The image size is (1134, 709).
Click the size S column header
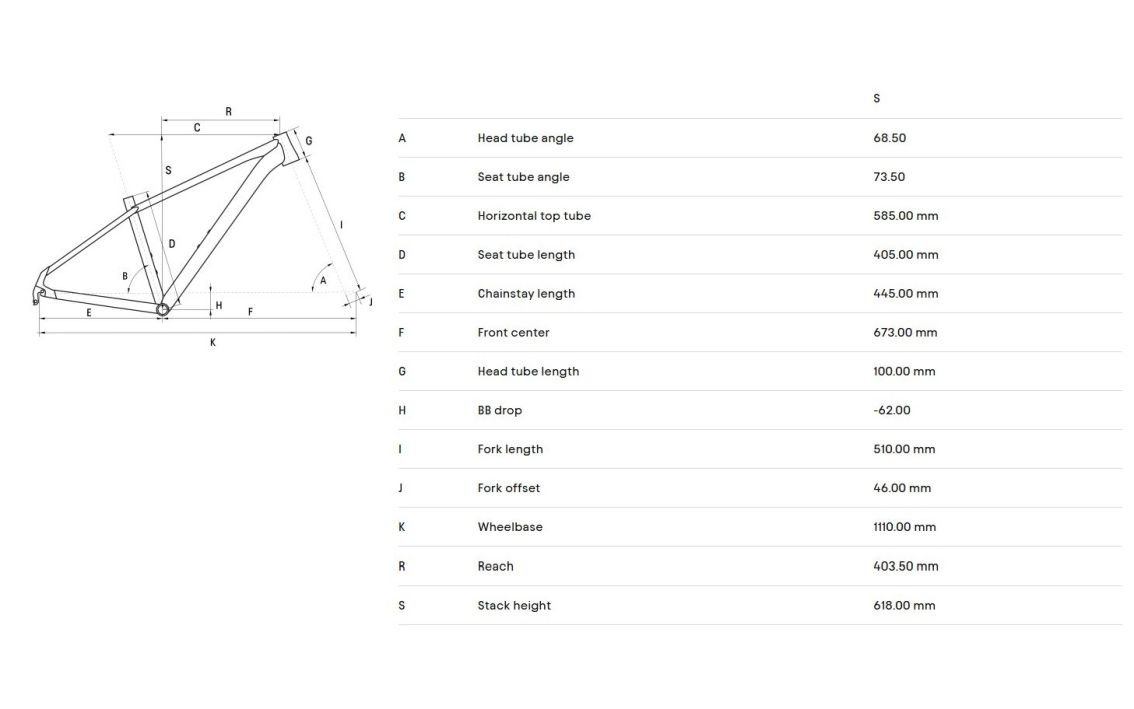coord(877,99)
